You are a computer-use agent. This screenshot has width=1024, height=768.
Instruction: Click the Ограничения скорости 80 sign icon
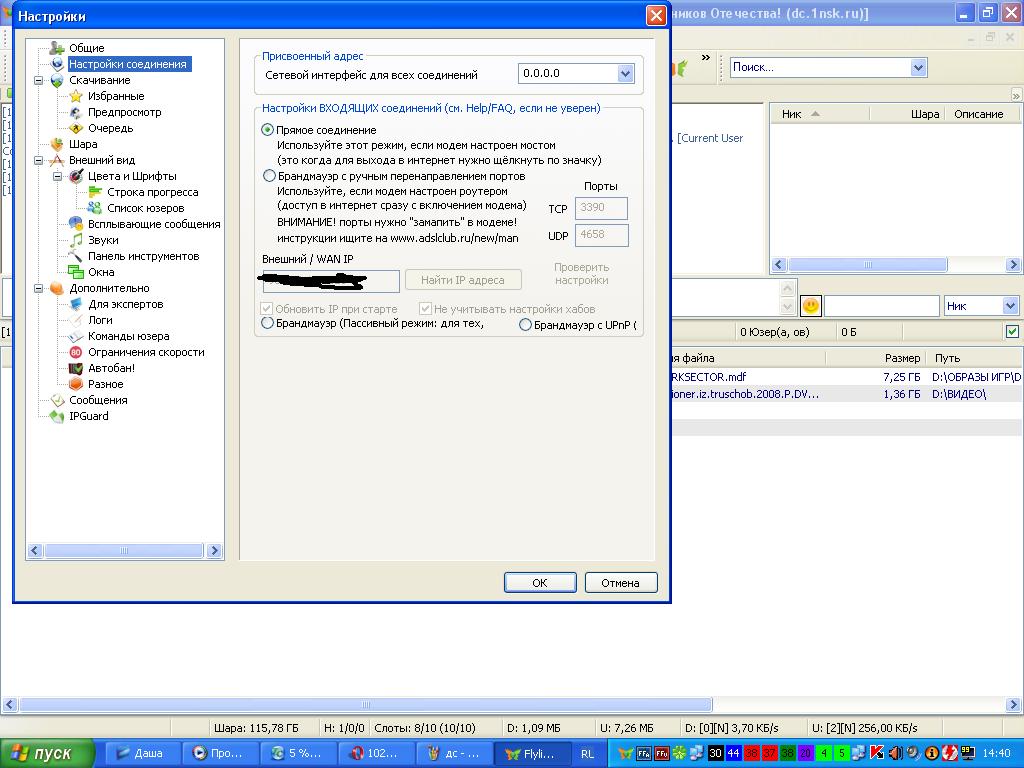(x=76, y=352)
